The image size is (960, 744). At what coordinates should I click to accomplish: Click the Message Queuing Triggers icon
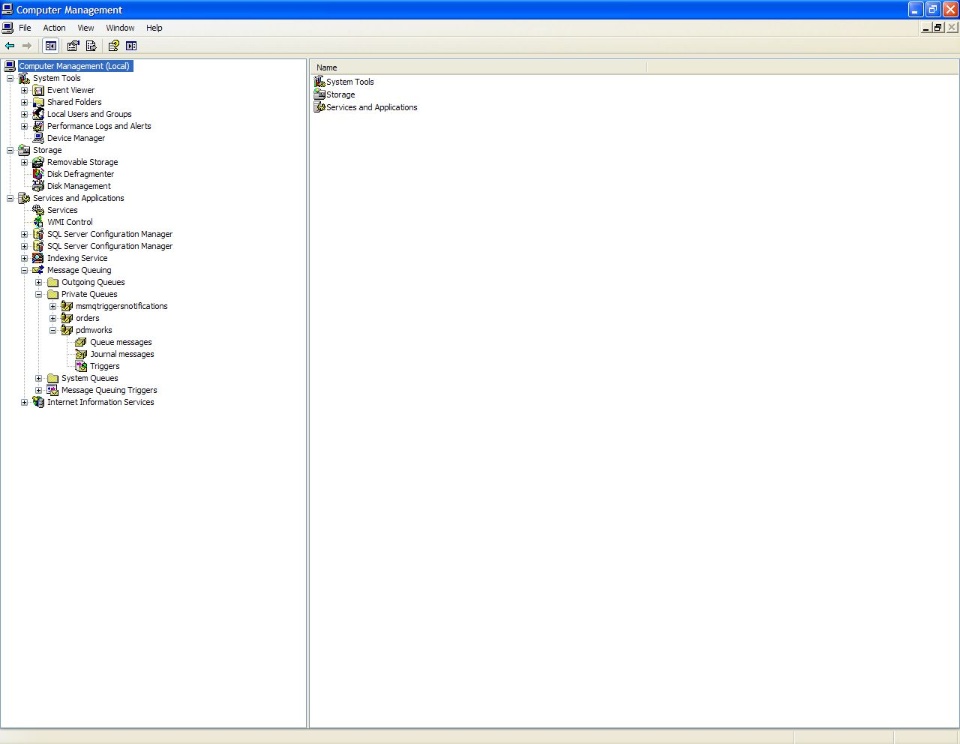[53, 390]
